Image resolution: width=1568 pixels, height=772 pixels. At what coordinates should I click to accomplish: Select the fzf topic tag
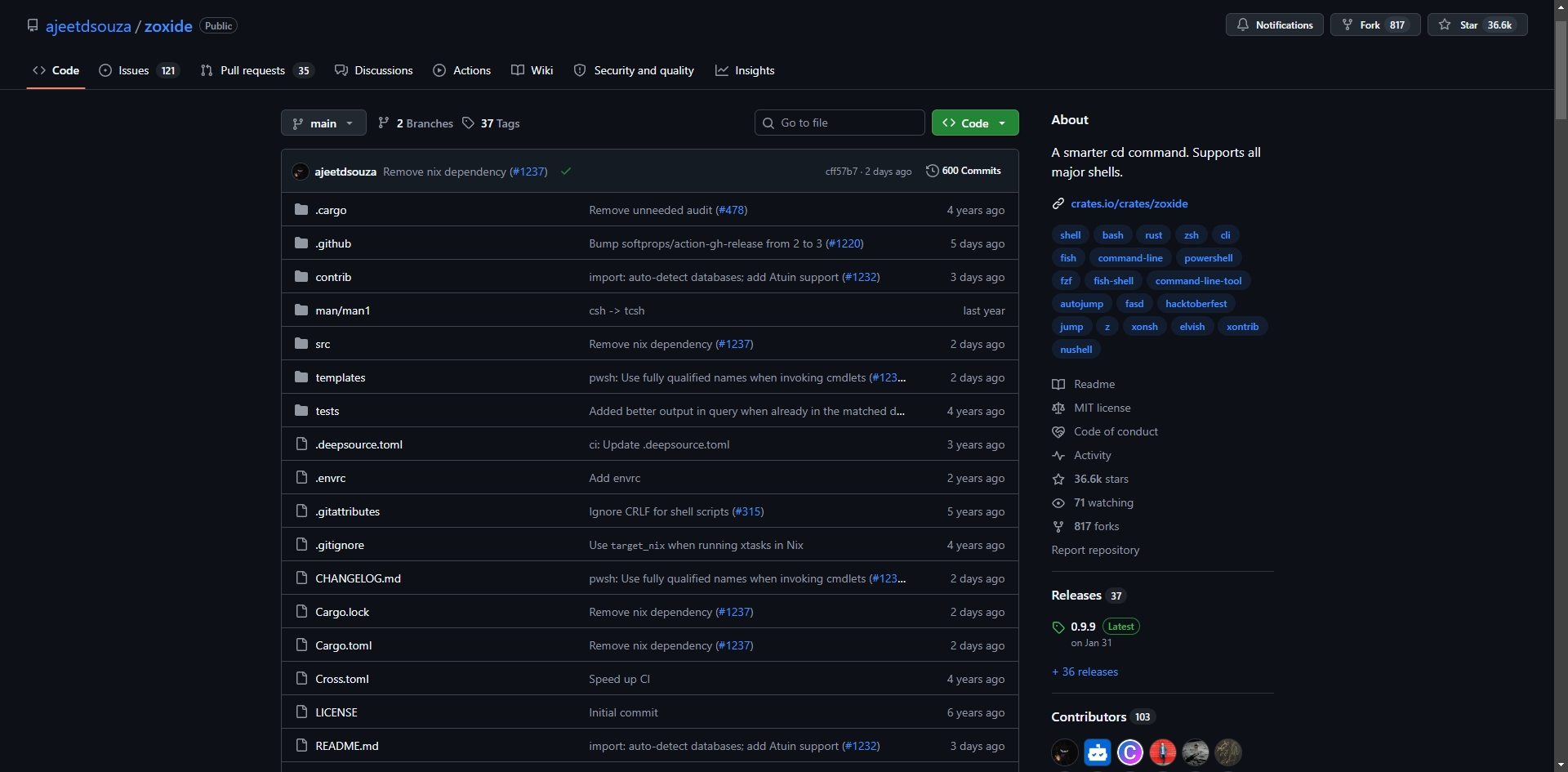1066,280
